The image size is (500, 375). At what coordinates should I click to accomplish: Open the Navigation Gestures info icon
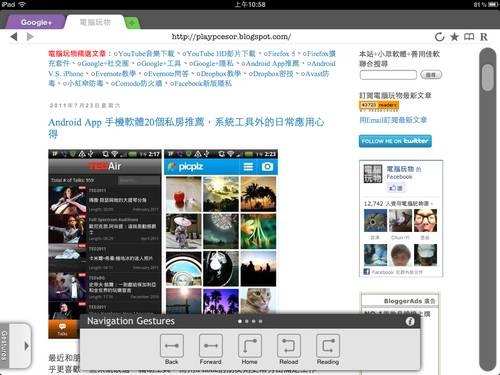click(x=410, y=321)
